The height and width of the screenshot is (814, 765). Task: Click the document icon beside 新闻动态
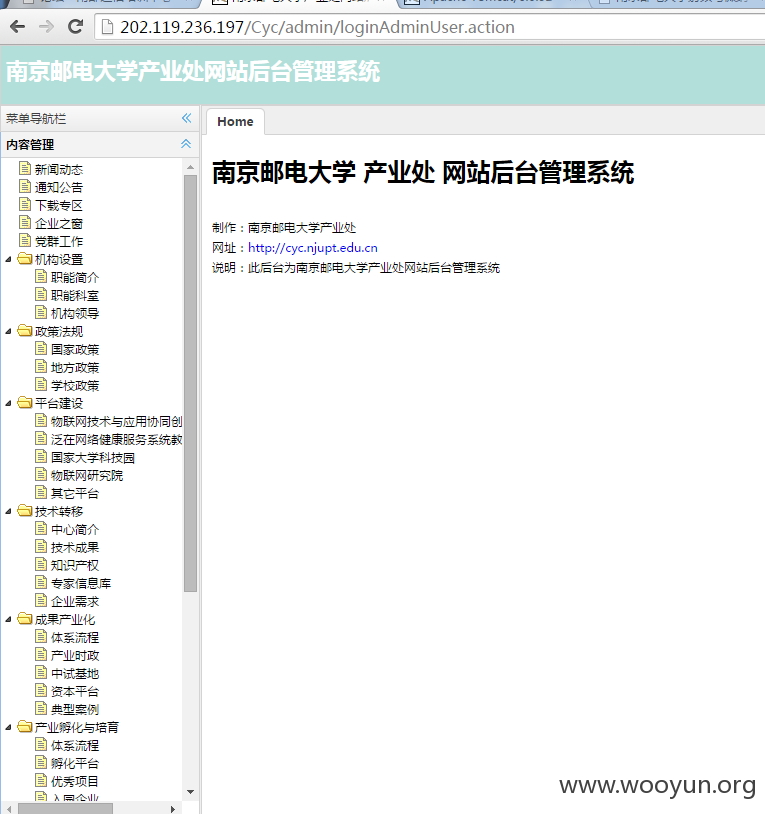[25, 168]
